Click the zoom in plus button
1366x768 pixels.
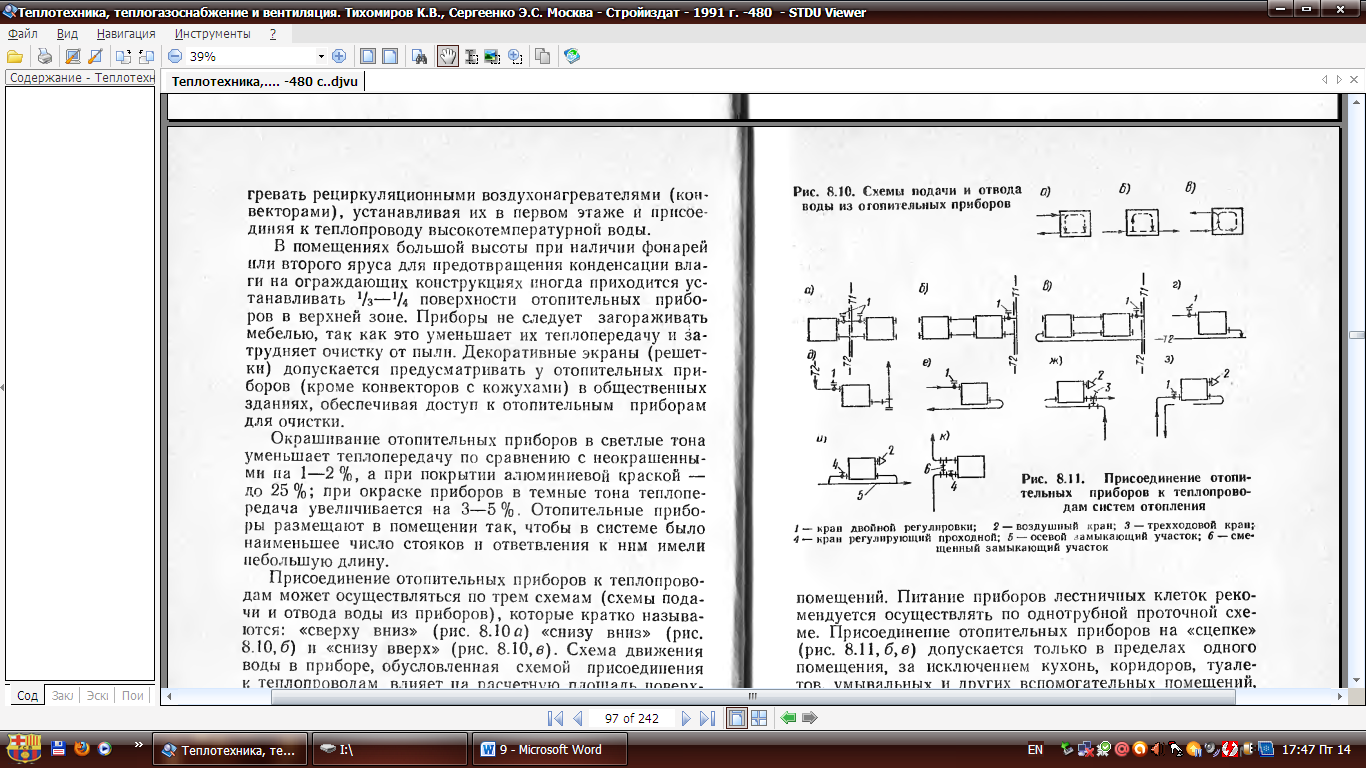pyautogui.click(x=339, y=57)
